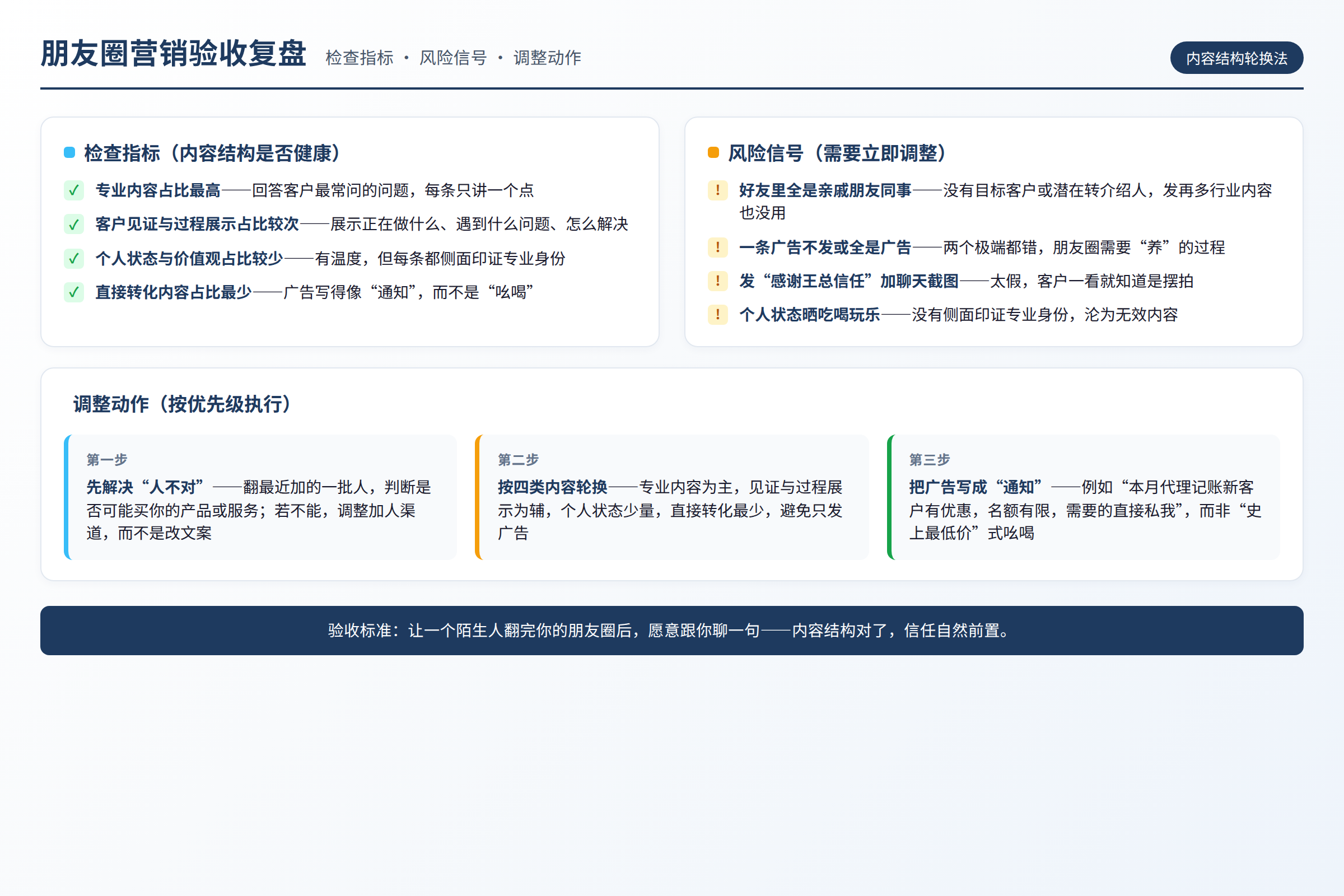Screen dimensions: 1344x896
Task: Click the bold text 个人状态晒吃喝玩乐
Action: pyautogui.click(x=810, y=314)
